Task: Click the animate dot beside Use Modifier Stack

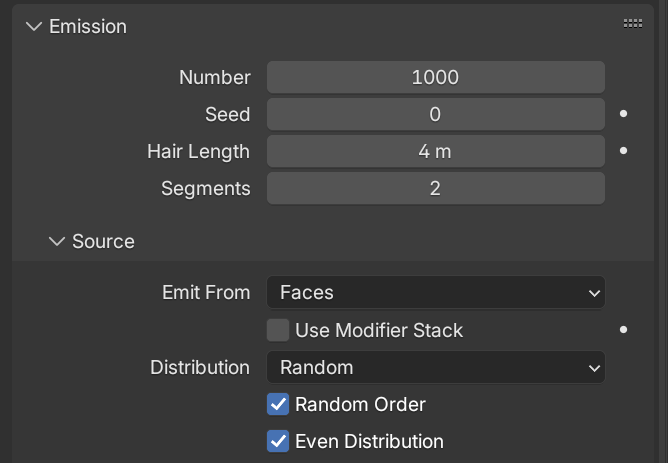Action: pyautogui.click(x=623, y=330)
